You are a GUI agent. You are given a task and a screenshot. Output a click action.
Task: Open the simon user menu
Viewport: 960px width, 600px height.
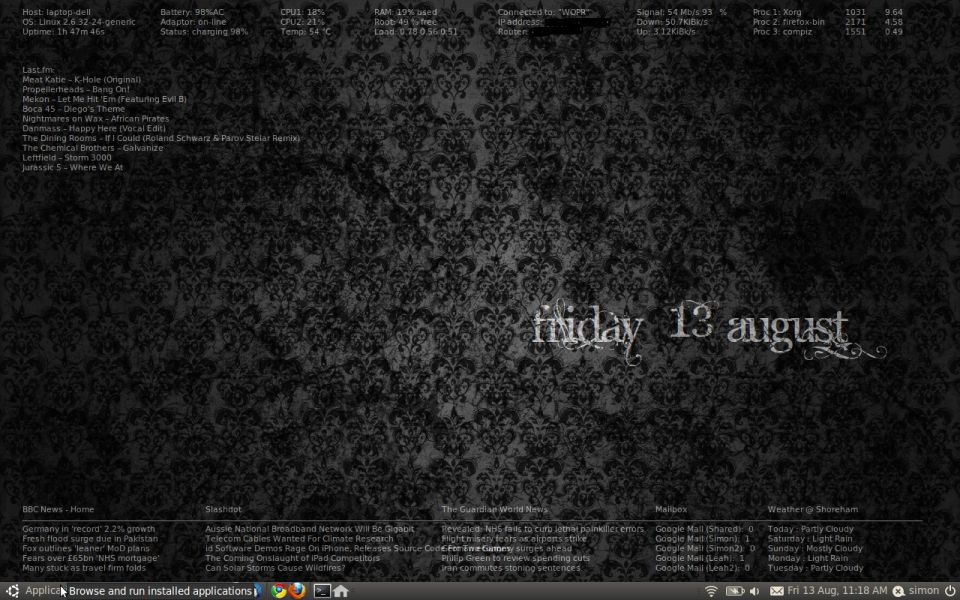coord(923,591)
